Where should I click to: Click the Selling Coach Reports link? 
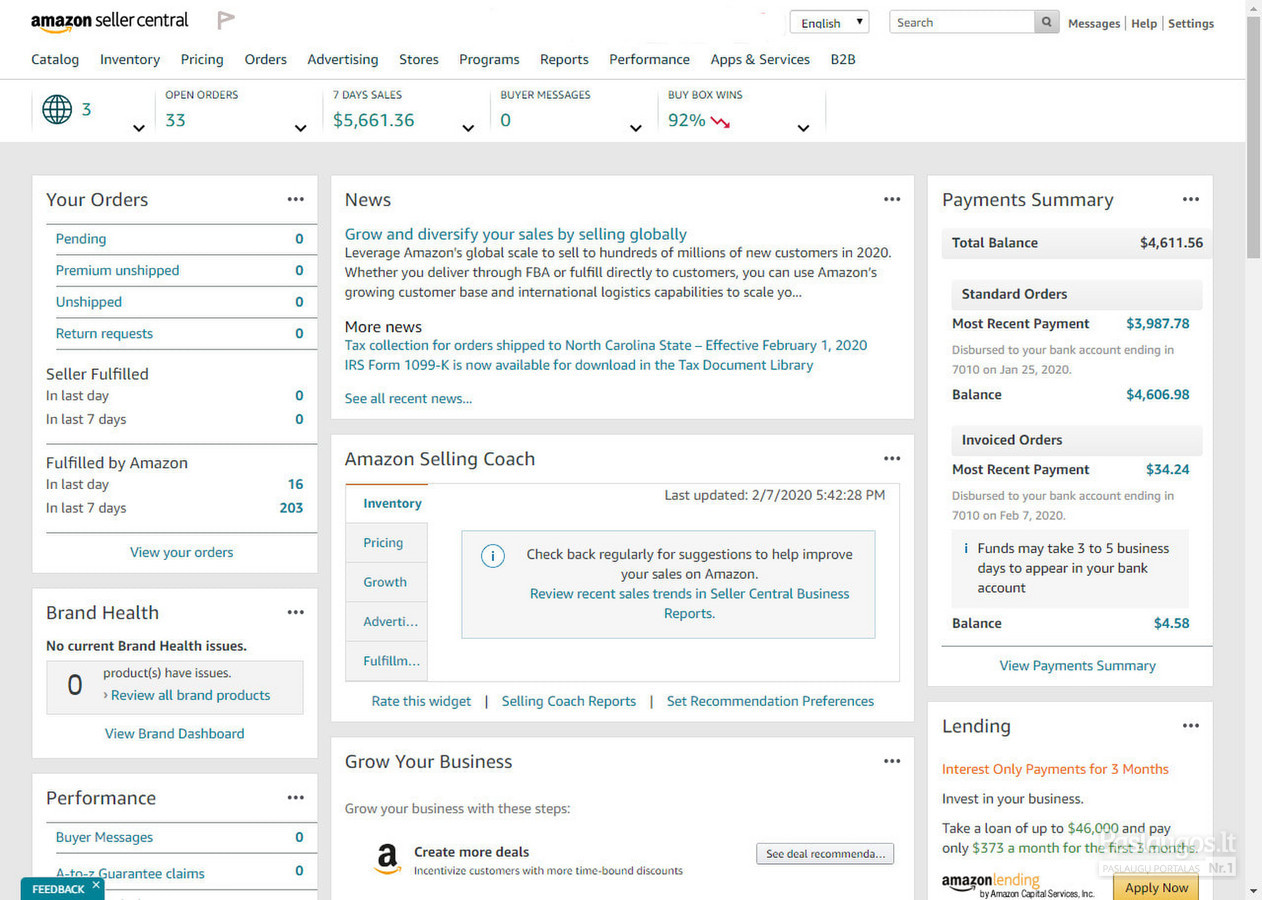click(569, 701)
